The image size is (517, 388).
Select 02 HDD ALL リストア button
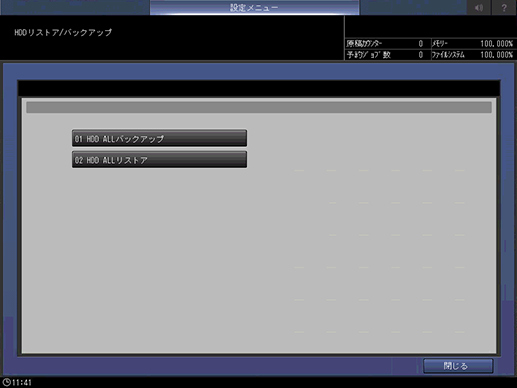click(159, 160)
